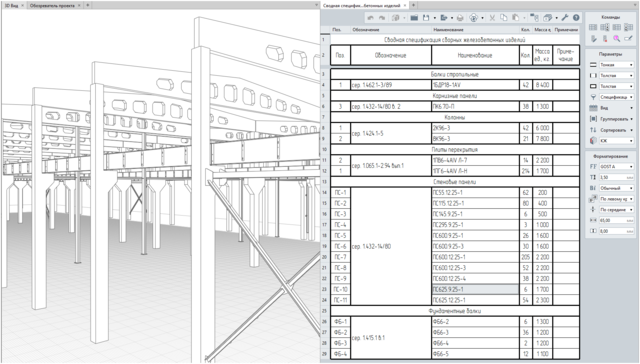This screenshot has height=364, width=640.
Task: Click the cell сер. 1.432-14/80
Action: [391, 246]
